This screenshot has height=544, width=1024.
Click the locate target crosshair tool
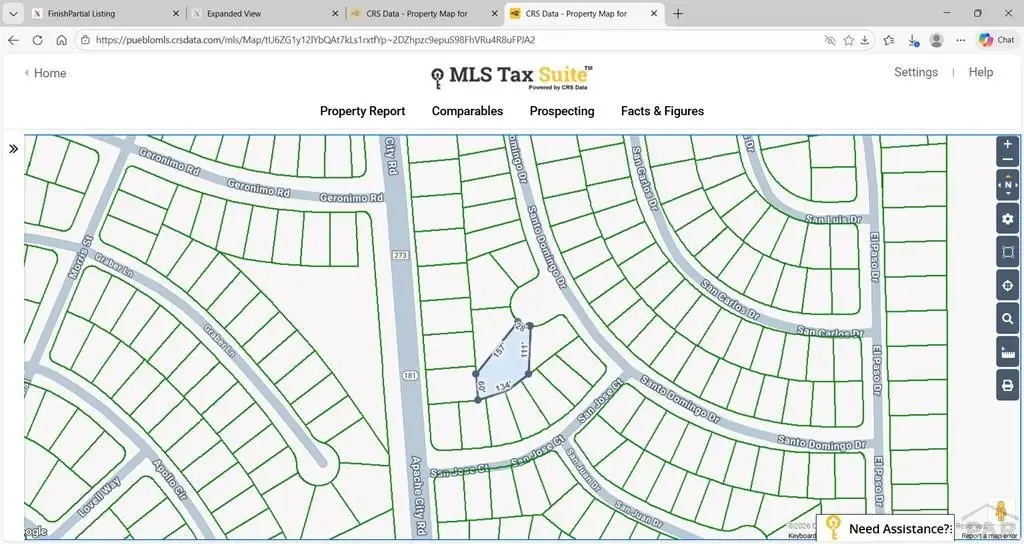pyautogui.click(x=1007, y=286)
